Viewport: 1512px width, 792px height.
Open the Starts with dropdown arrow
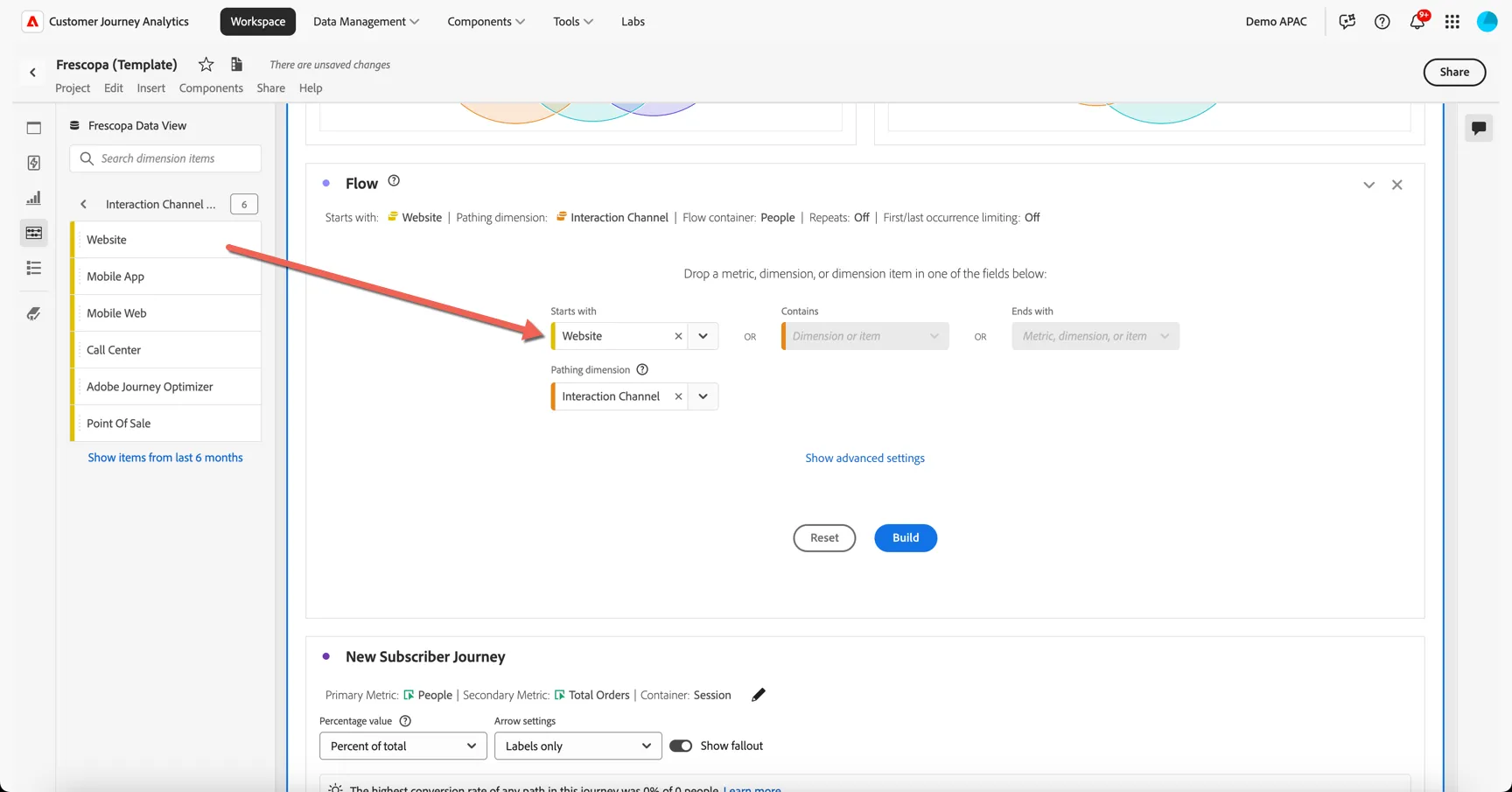(x=703, y=336)
